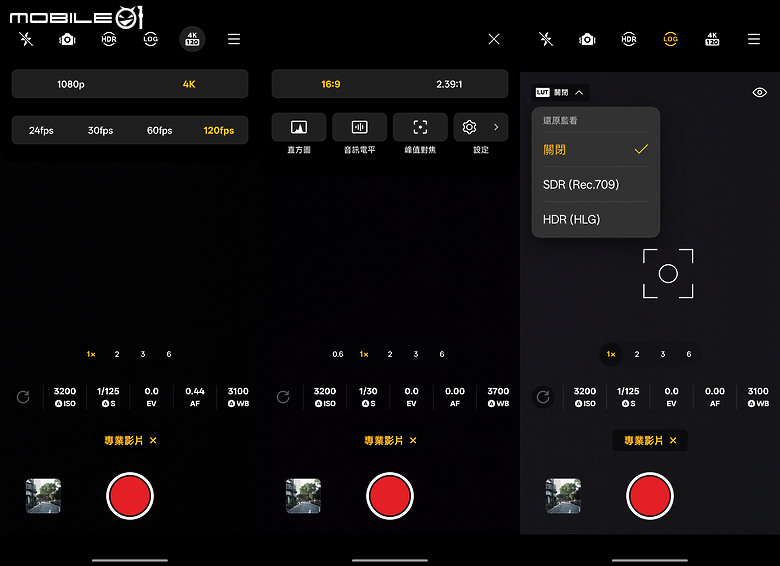Expand more tools chevron arrow

coord(496,127)
